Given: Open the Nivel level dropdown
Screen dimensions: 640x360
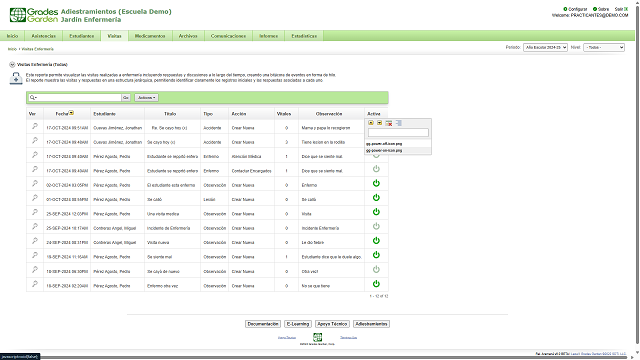Looking at the screenshot, I should pos(604,47).
